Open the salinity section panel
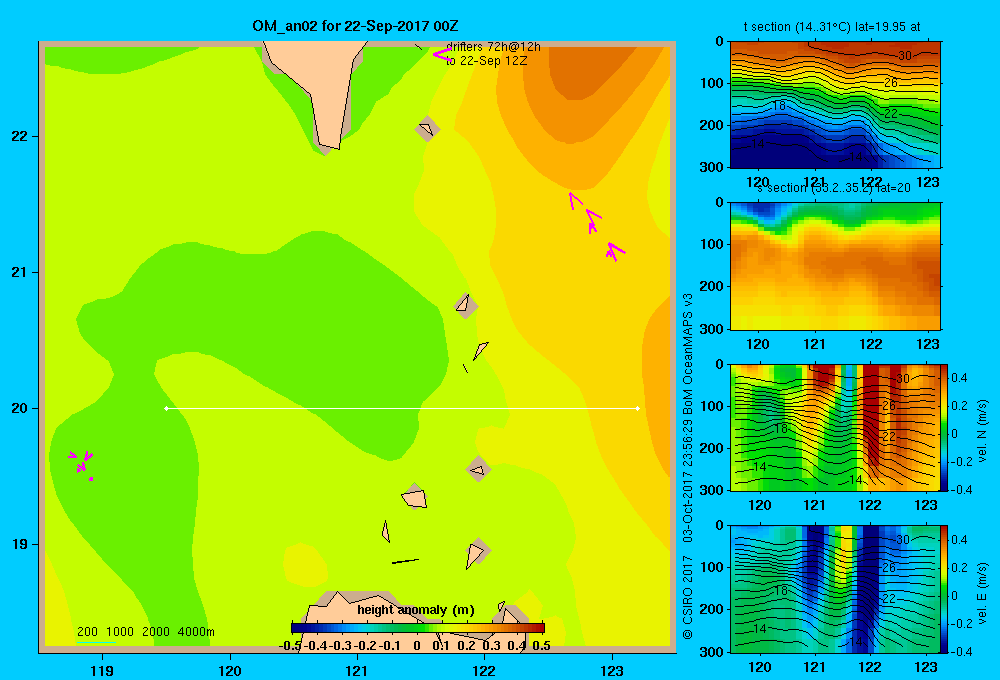The height and width of the screenshot is (680, 1000). [x=835, y=266]
